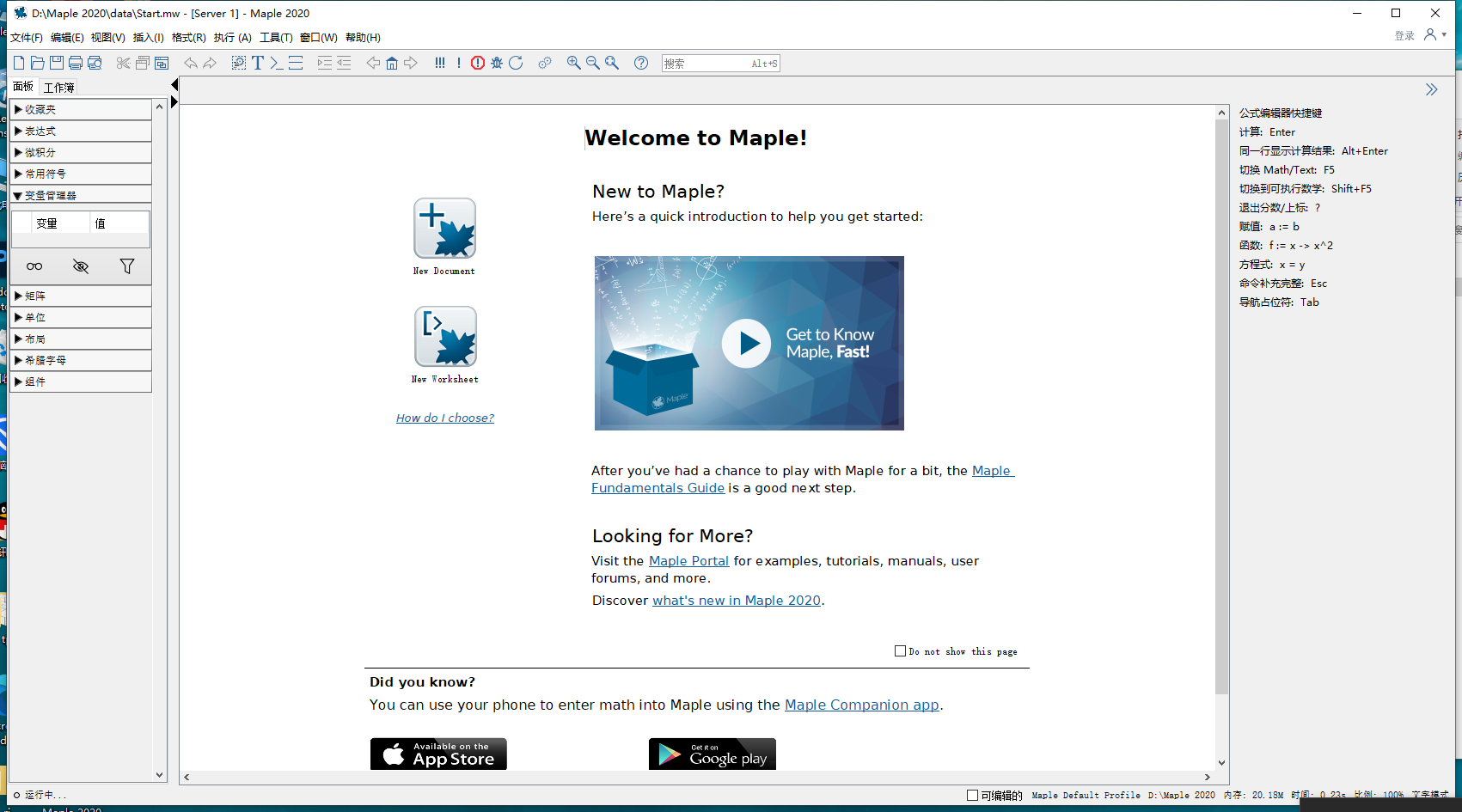Switch to the 工作簿 tab

point(58,87)
